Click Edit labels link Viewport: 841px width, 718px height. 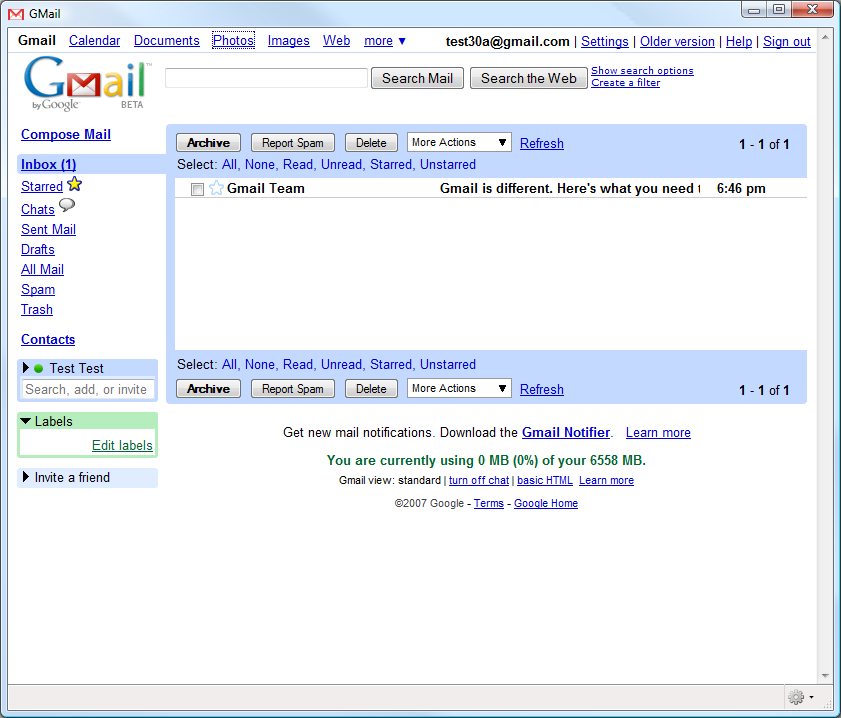tap(122, 446)
